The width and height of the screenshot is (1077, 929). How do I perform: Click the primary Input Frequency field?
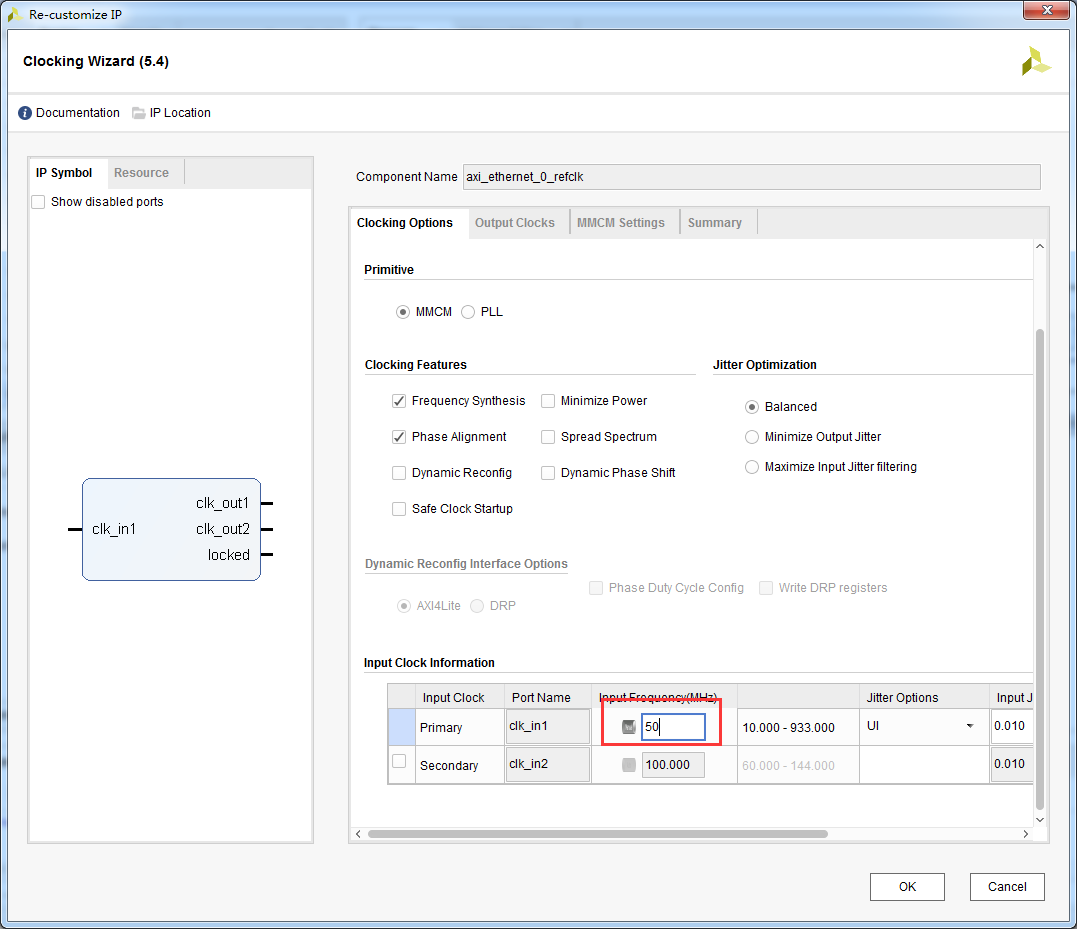coord(673,726)
